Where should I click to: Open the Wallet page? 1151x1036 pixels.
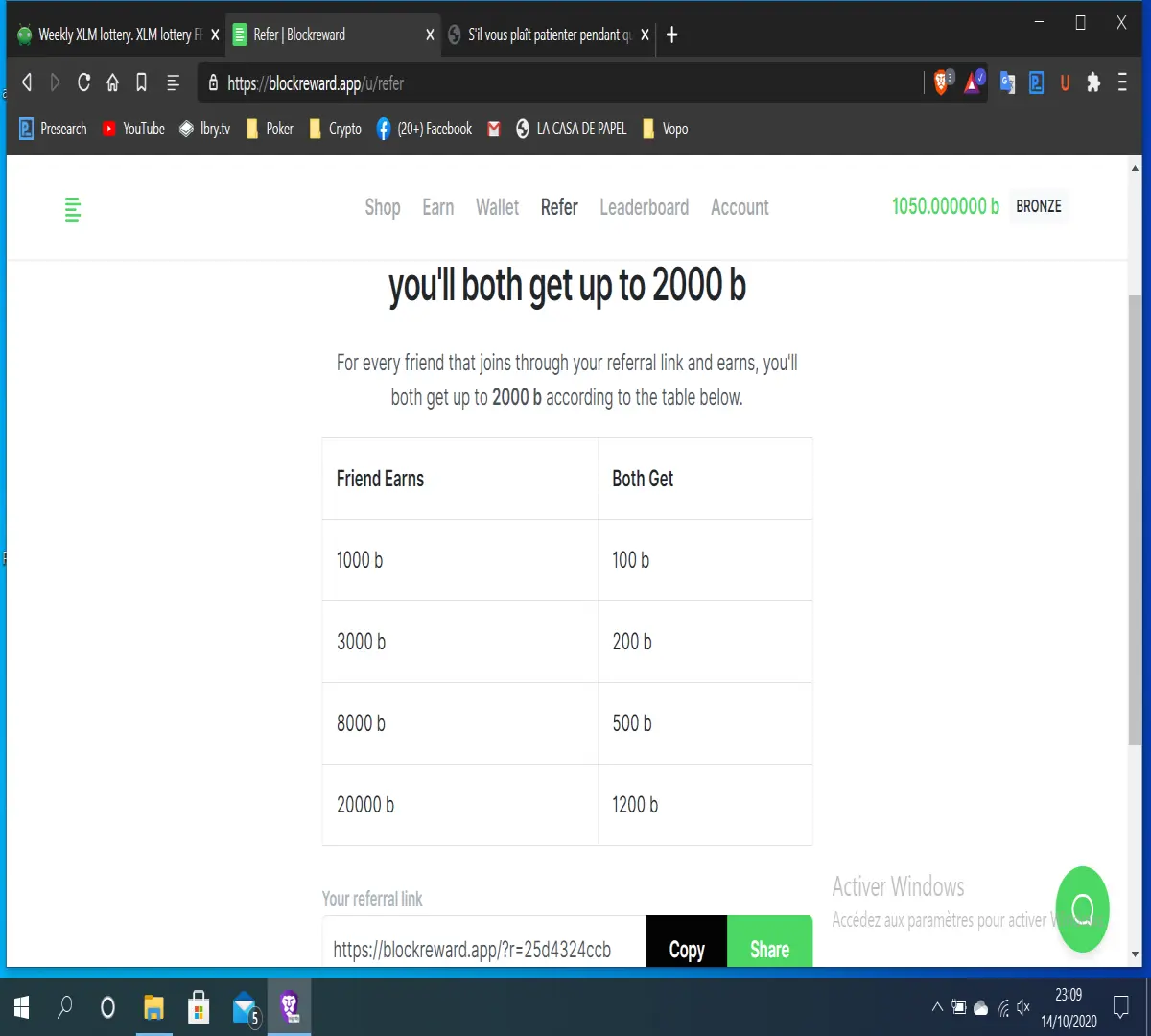tap(497, 207)
